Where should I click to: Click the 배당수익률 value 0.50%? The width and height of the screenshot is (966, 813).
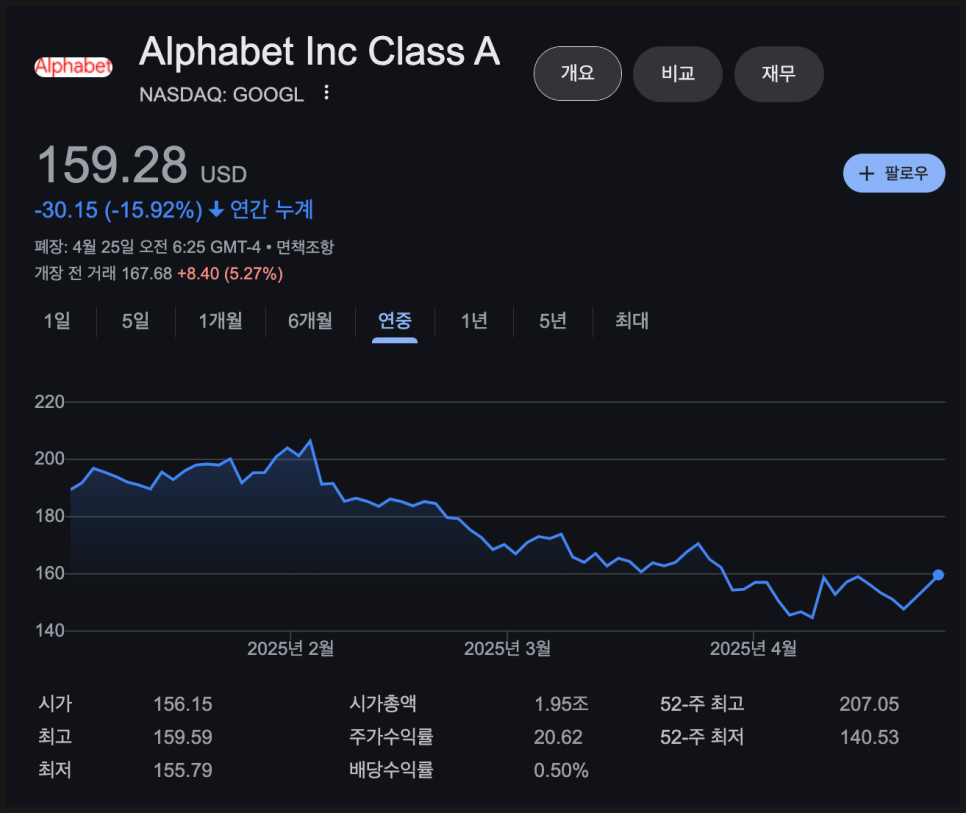[x=561, y=770]
